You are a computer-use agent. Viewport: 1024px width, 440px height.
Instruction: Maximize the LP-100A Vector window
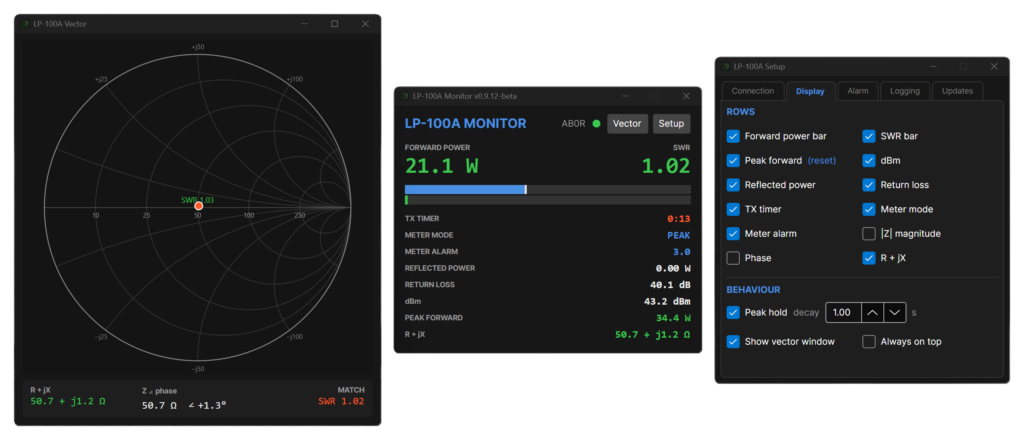pyautogui.click(x=334, y=24)
